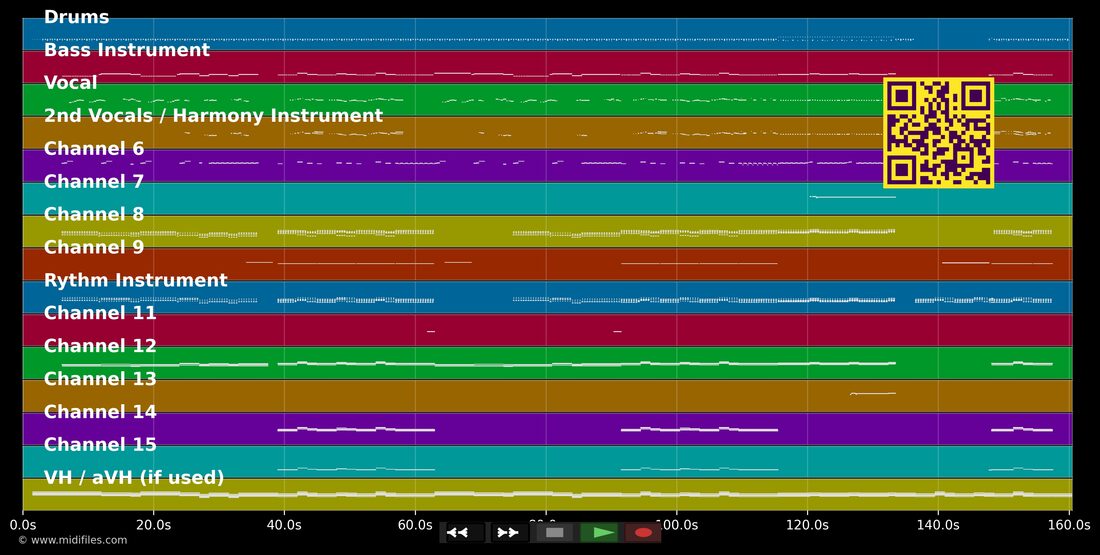1100x555 pixels.
Task: Jump to the 140.0s time marker
Action: pyautogui.click(x=938, y=525)
